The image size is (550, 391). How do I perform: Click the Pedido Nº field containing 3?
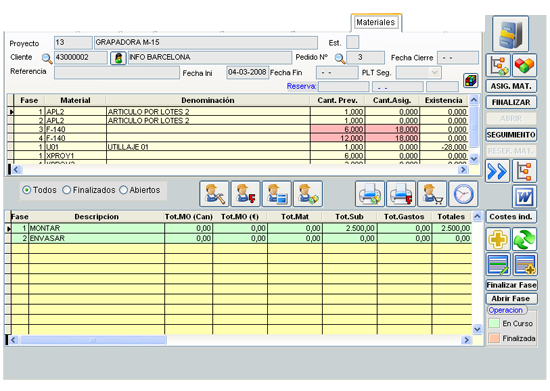tap(365, 57)
